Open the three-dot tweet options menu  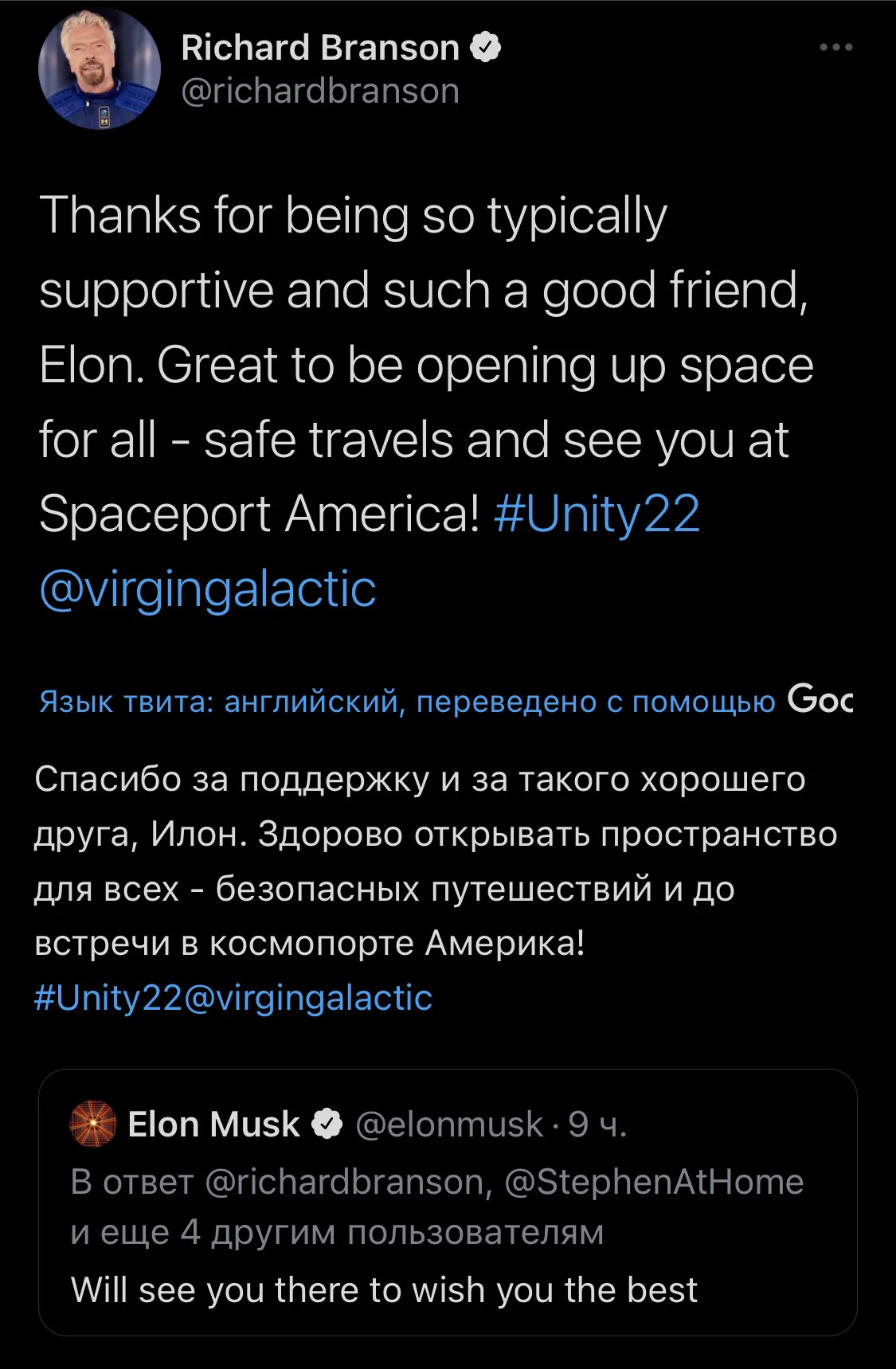pos(836,48)
